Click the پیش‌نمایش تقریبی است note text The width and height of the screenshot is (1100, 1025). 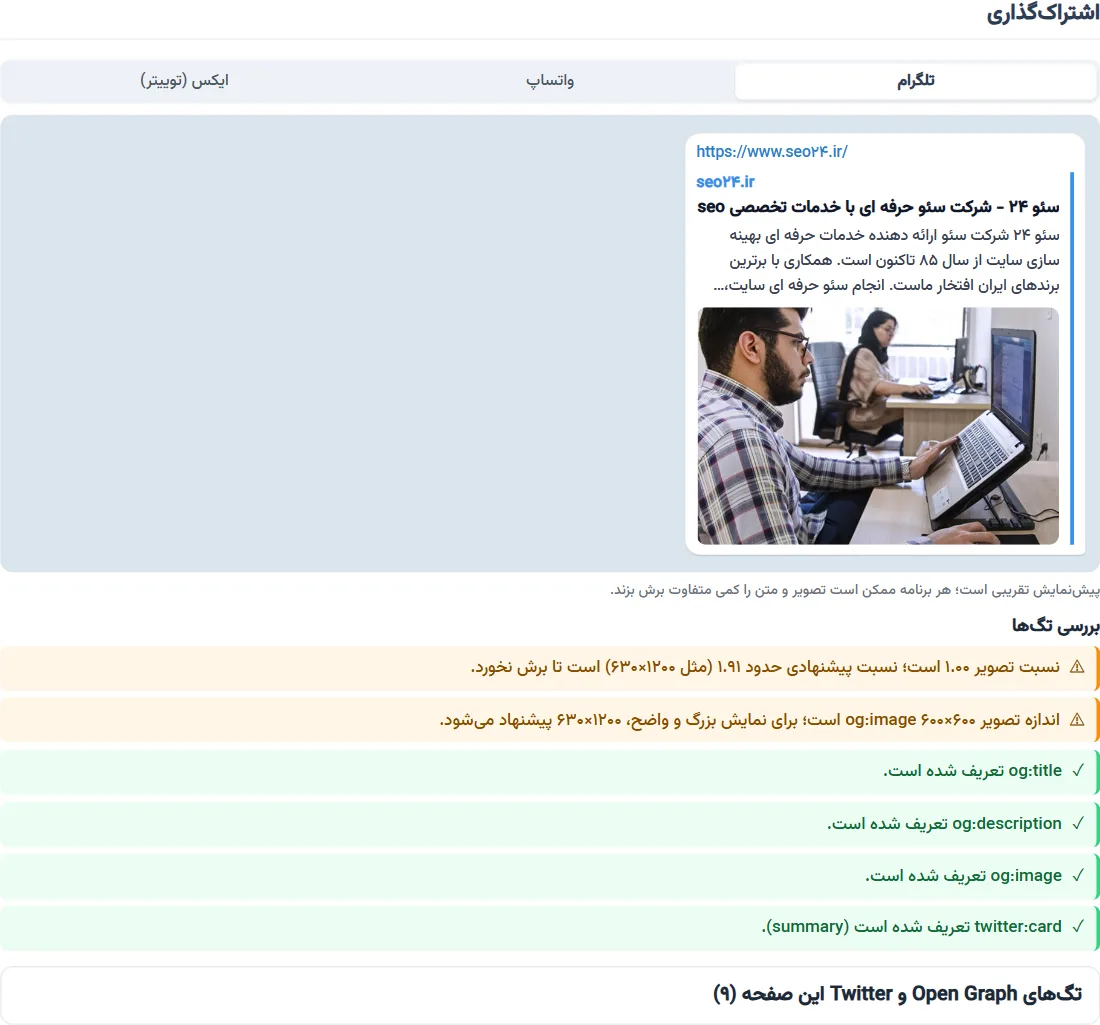coord(854,590)
